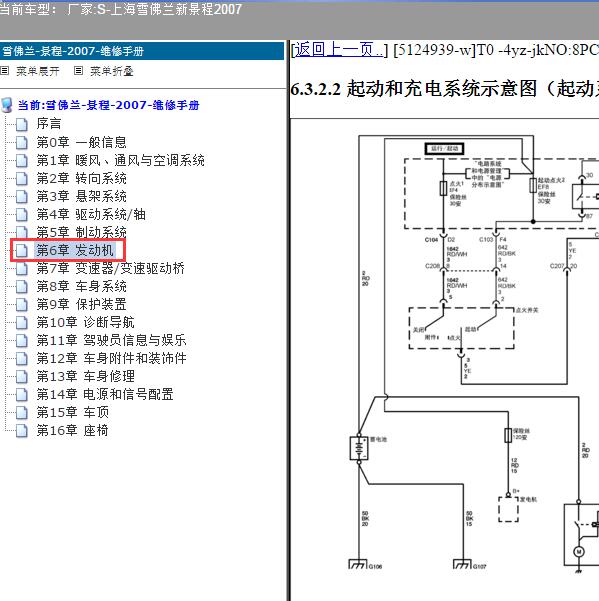The image size is (599, 601).
Task: Click the 运行/起动 box in the diagram
Action: (445, 148)
